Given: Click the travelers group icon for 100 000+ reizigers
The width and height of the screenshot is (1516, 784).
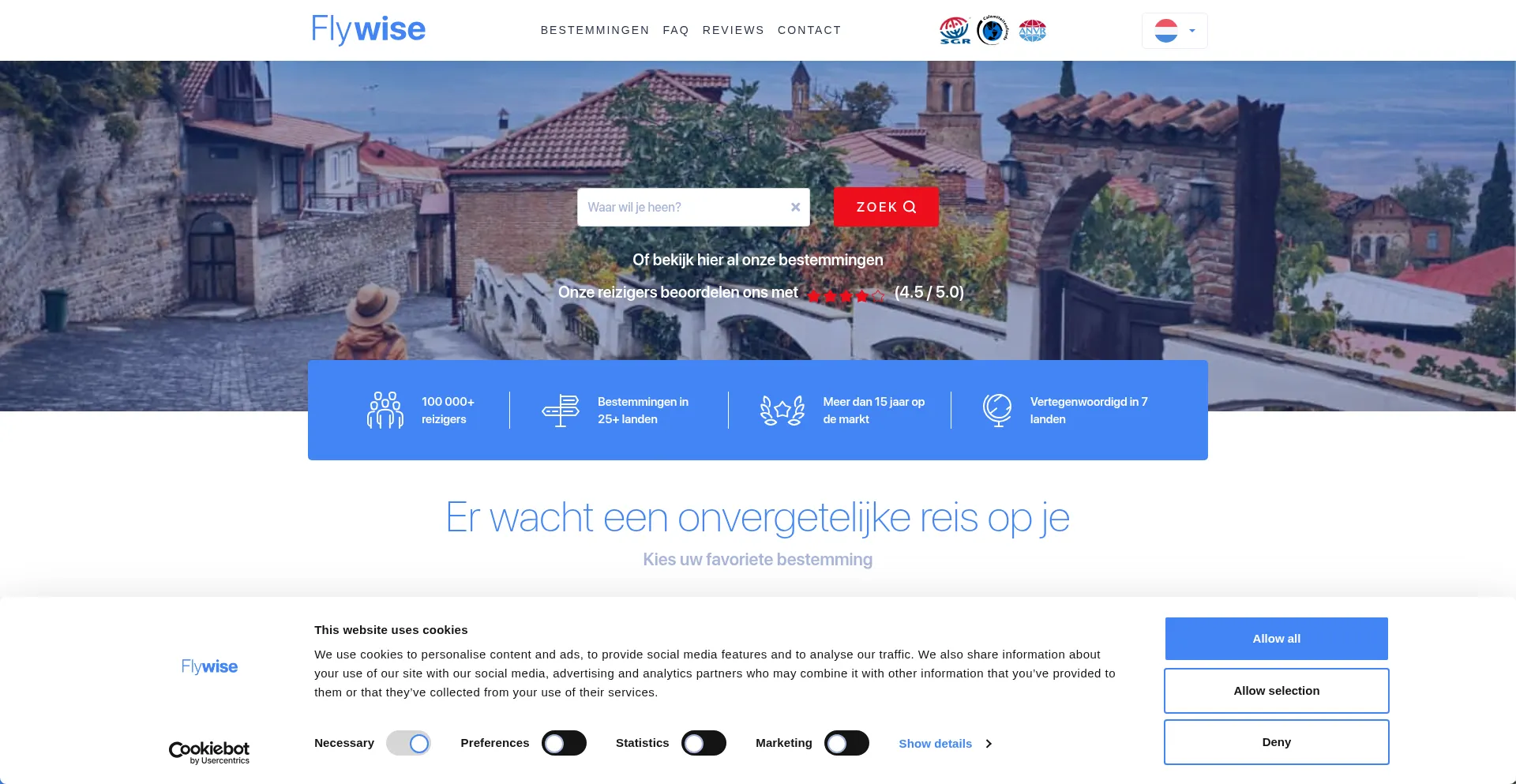Looking at the screenshot, I should coord(385,410).
